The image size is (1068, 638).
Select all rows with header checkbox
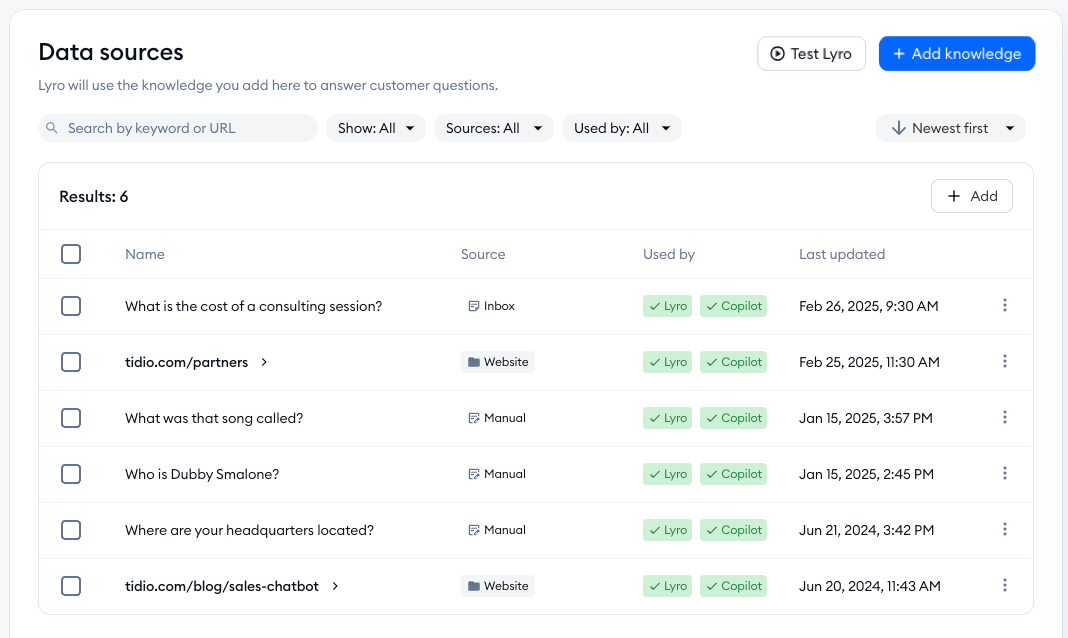(x=71, y=254)
